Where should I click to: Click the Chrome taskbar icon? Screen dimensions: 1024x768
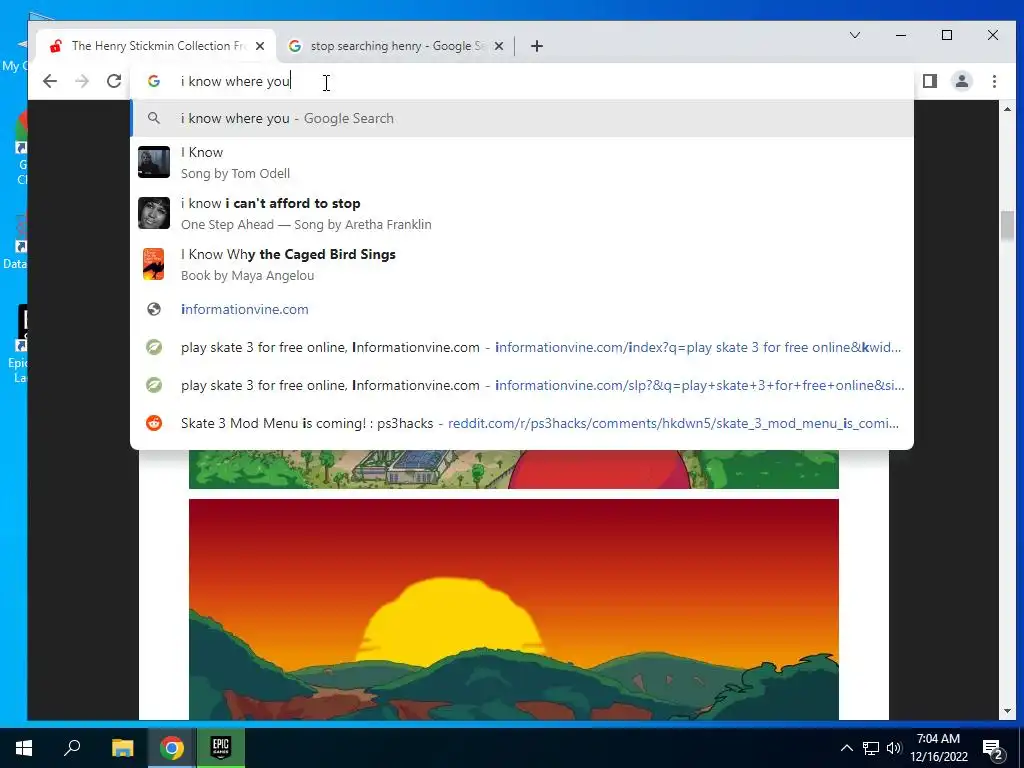pyautogui.click(x=172, y=748)
